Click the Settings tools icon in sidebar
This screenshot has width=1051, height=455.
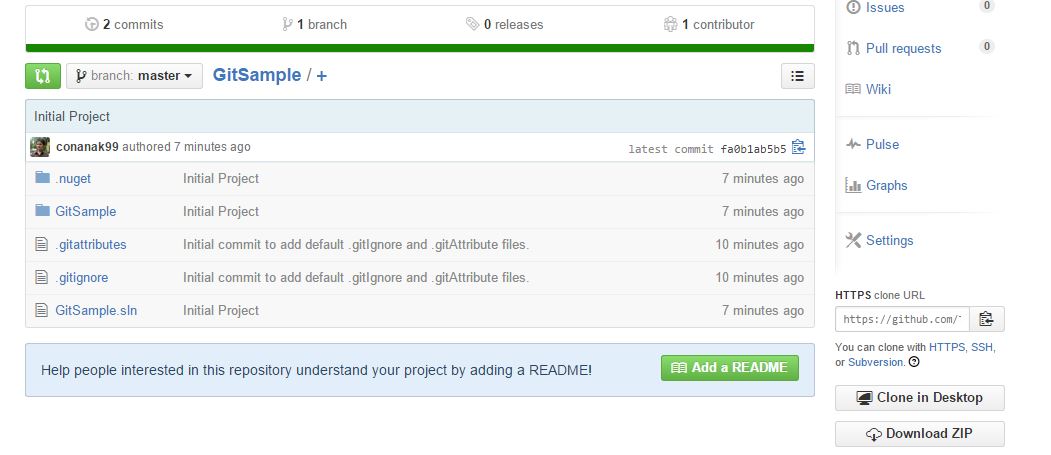pyautogui.click(x=853, y=240)
